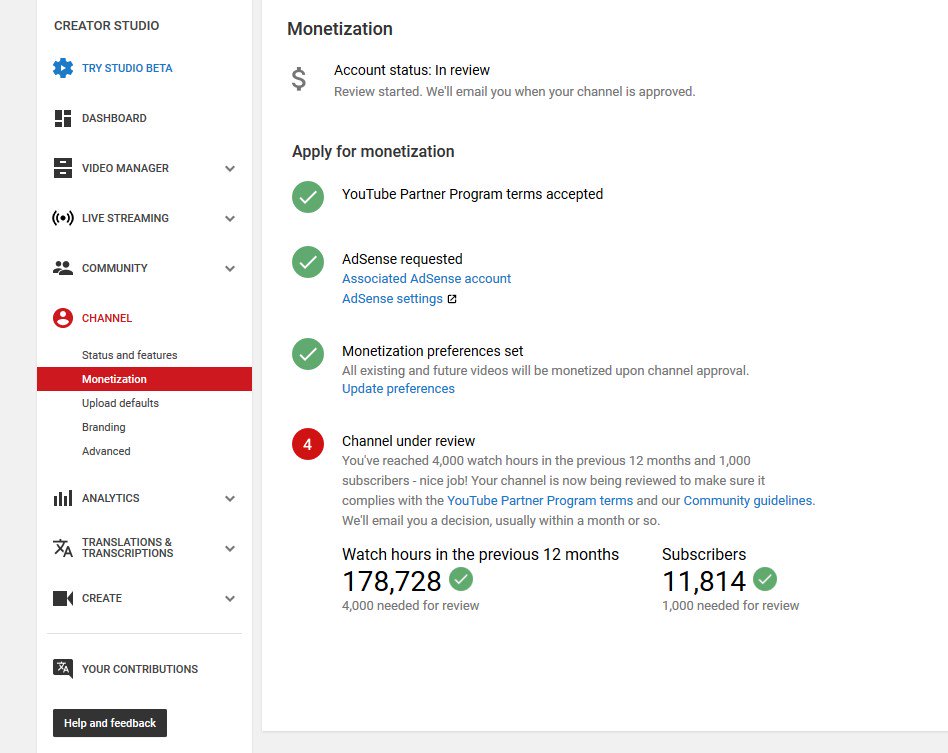Expand the Community chevron

click(x=230, y=269)
